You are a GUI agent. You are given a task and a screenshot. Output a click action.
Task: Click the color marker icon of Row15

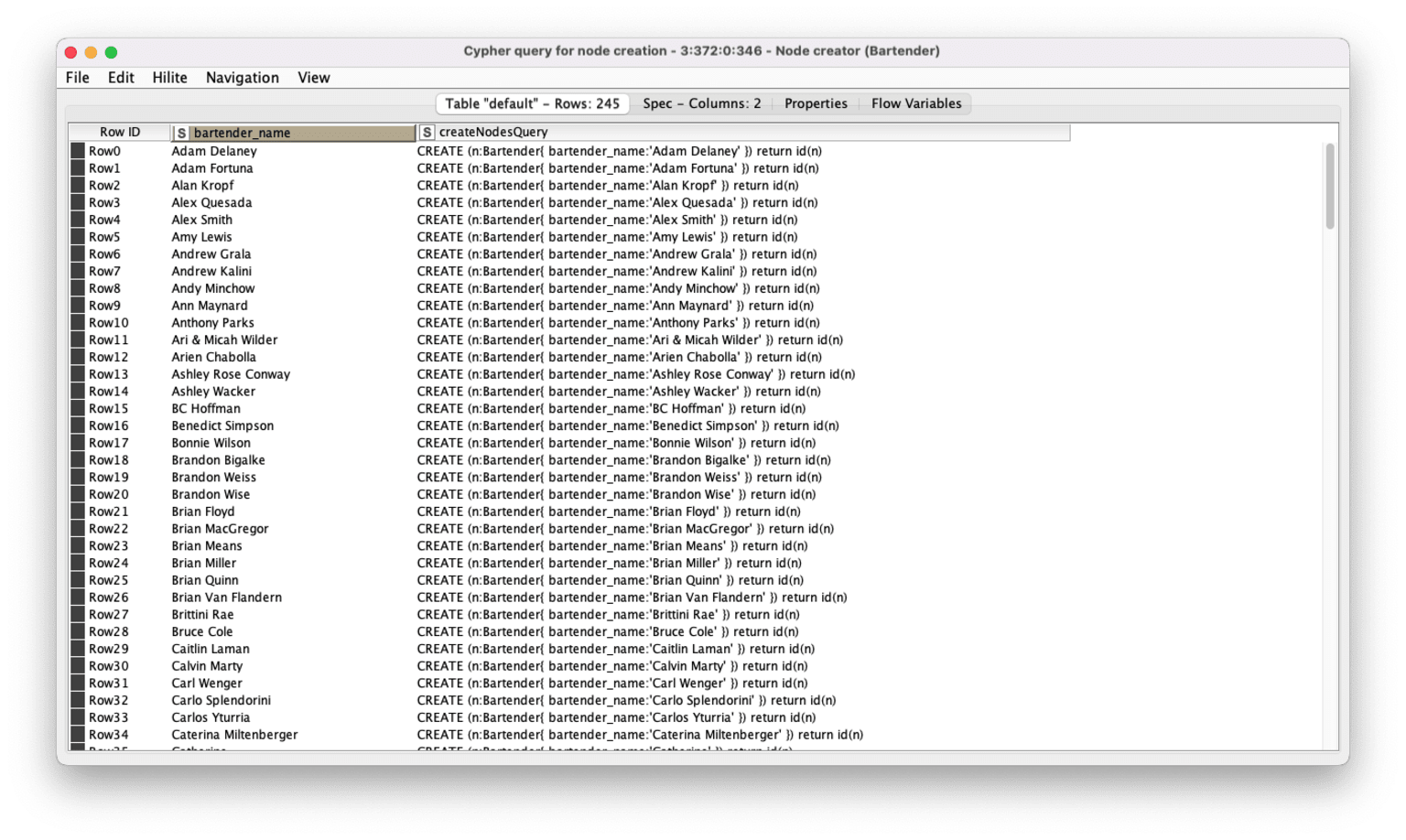click(x=78, y=409)
